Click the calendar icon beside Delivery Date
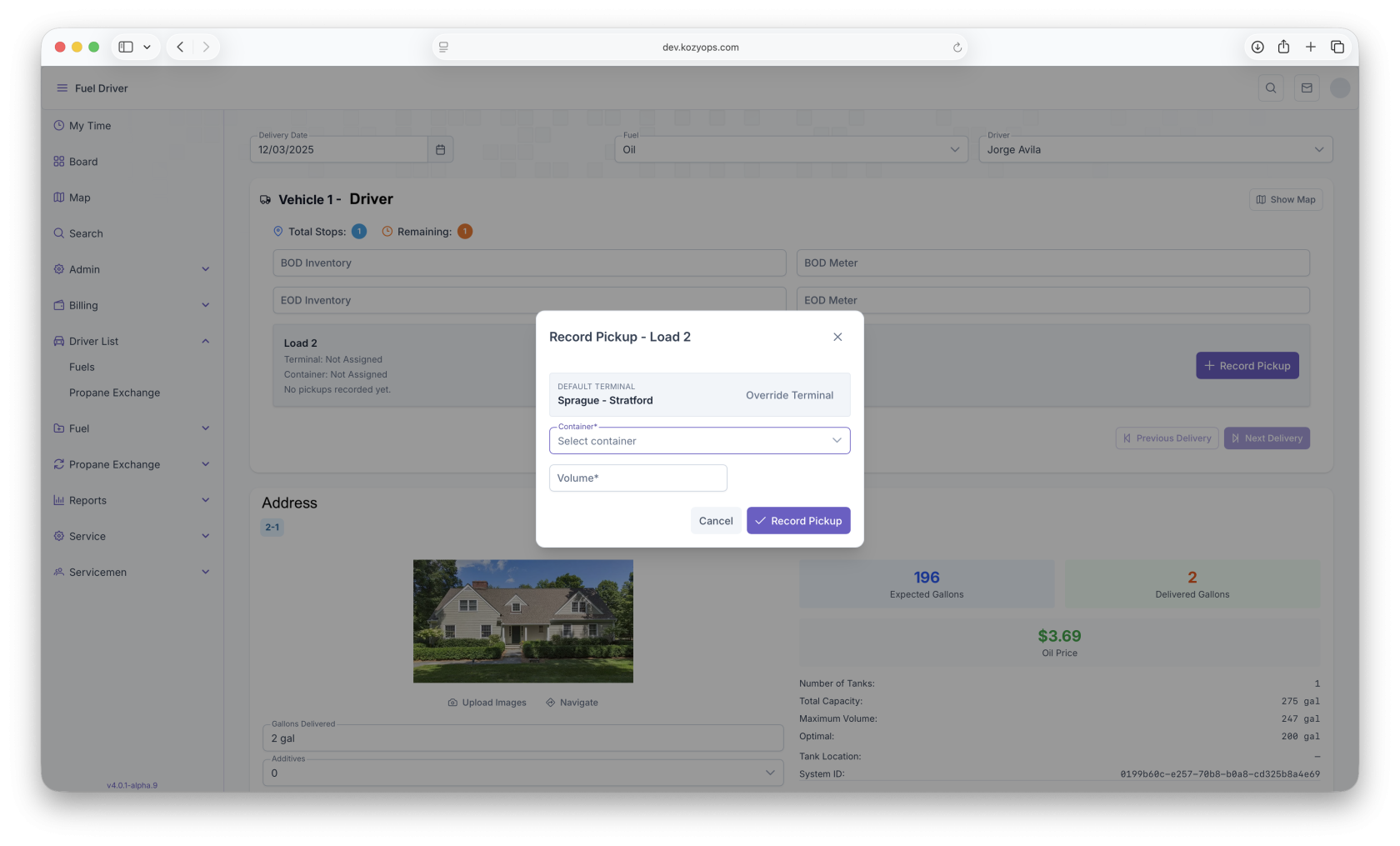 coord(440,150)
